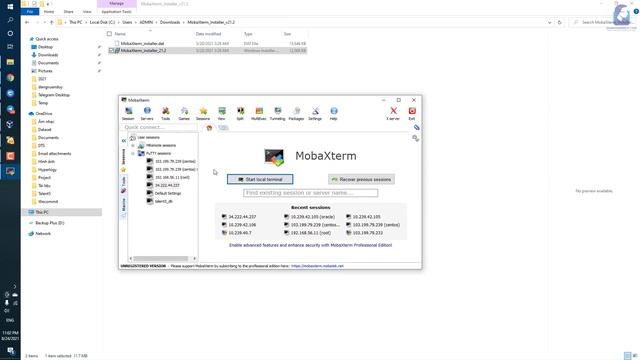
Task: Open the mobaxterm.mobatek.net link in the status bar
Action: pyautogui.click(x=317, y=266)
